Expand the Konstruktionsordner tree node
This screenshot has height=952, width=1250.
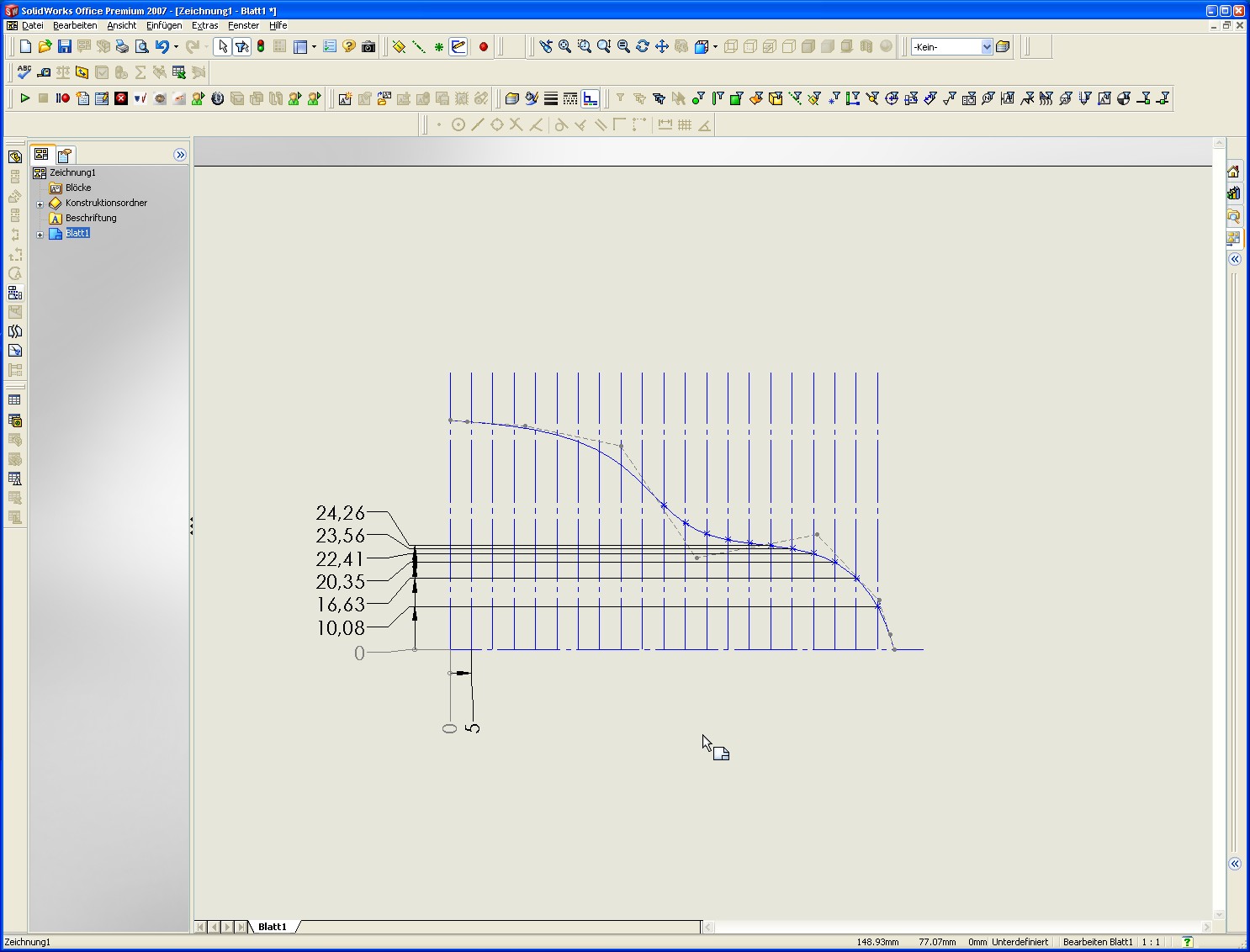tap(40, 204)
